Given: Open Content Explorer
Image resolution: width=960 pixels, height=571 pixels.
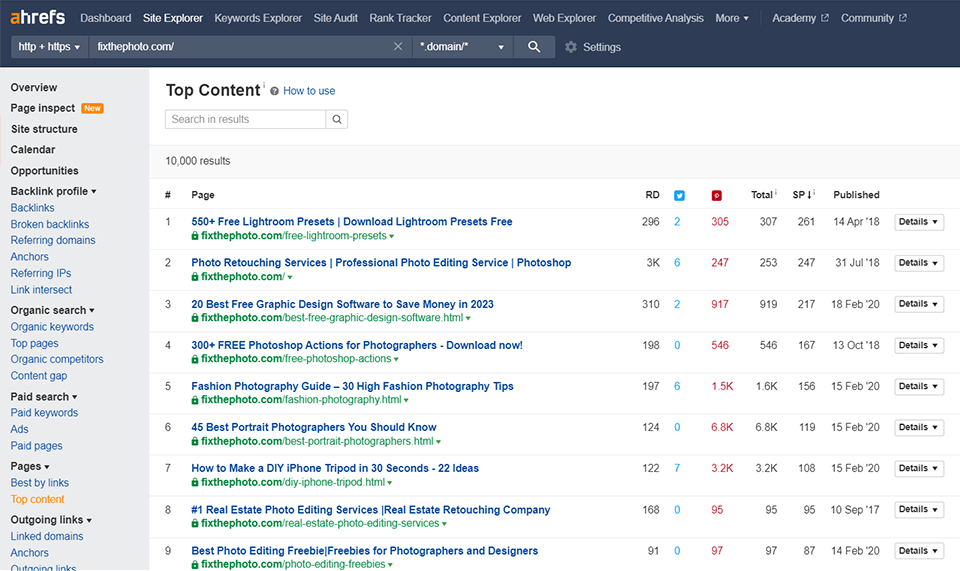Looking at the screenshot, I should 482,18.
